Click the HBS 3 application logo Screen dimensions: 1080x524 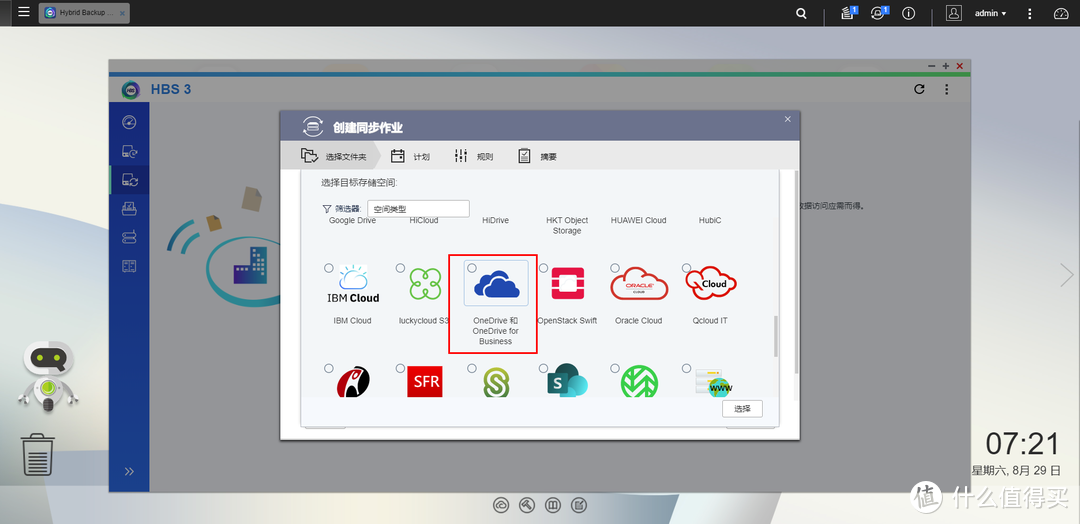(131, 90)
